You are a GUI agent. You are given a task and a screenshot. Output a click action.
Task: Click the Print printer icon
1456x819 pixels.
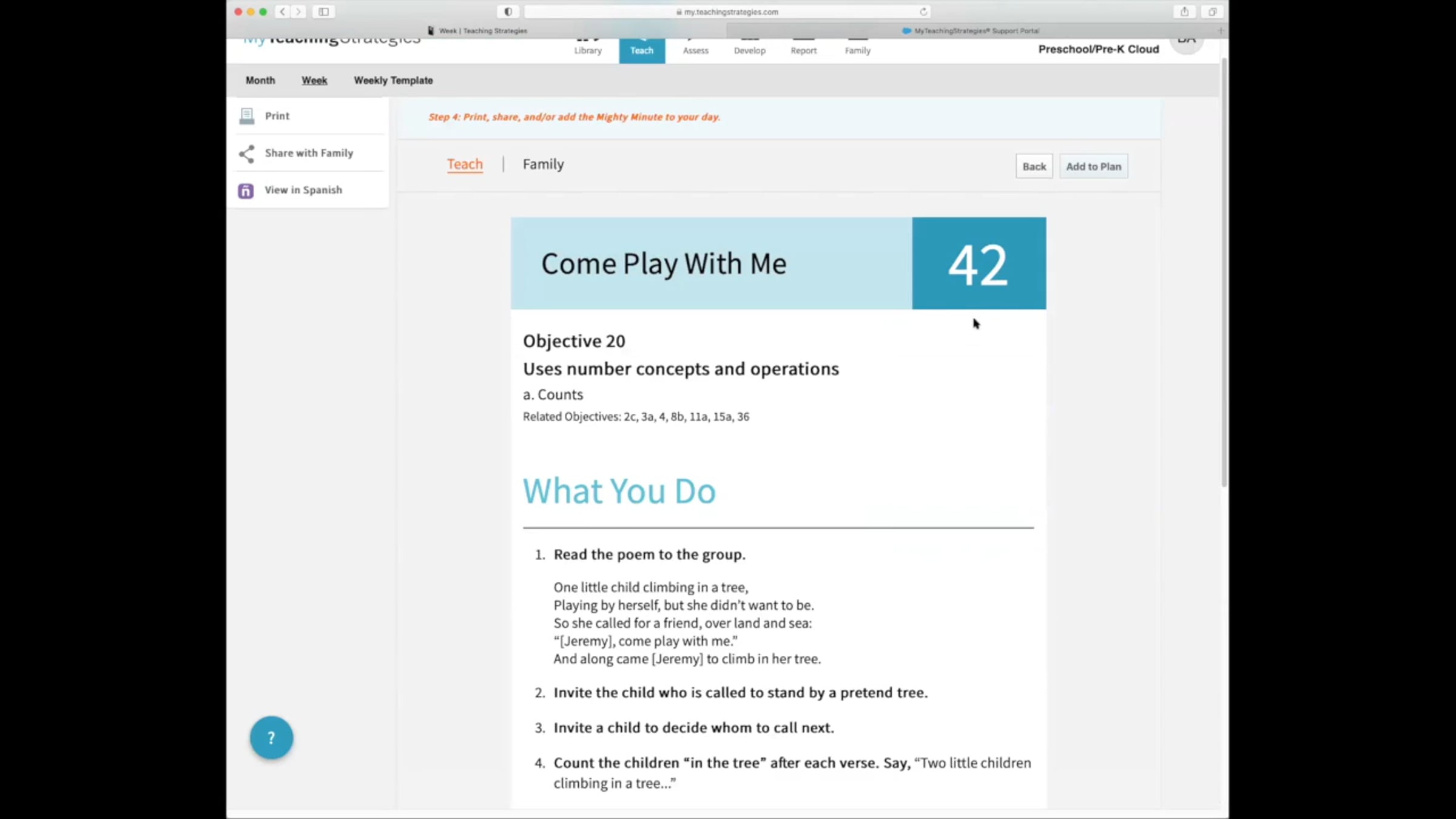[x=247, y=116]
